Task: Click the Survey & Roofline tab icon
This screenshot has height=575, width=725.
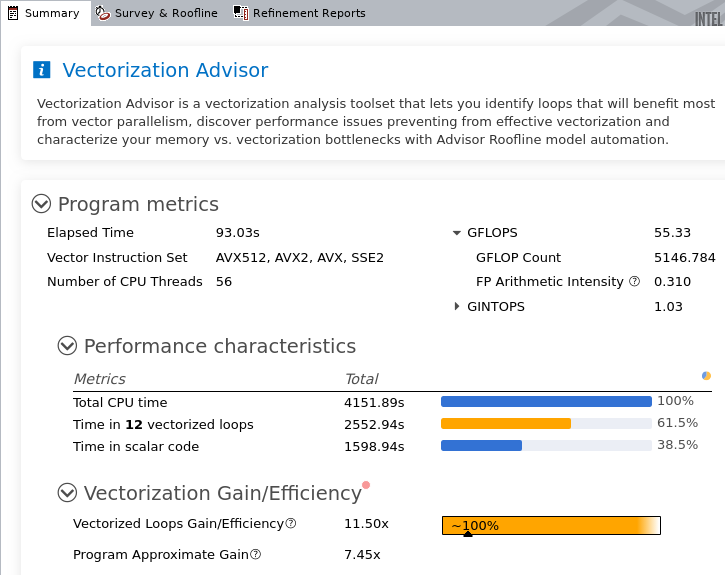Action: [103, 13]
